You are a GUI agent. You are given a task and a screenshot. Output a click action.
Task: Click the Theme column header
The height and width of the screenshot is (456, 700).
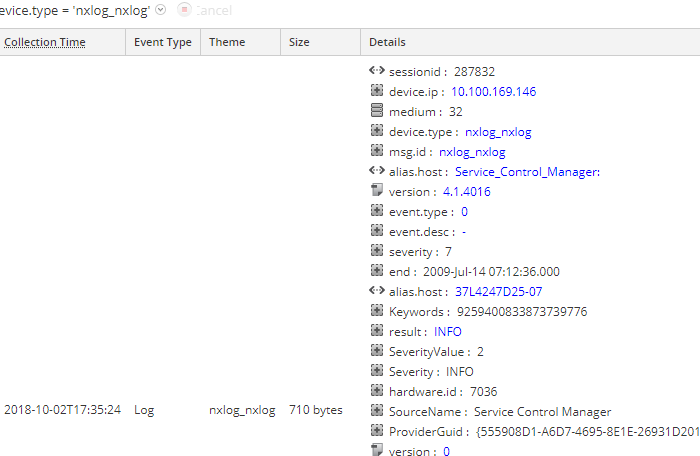pos(226,42)
